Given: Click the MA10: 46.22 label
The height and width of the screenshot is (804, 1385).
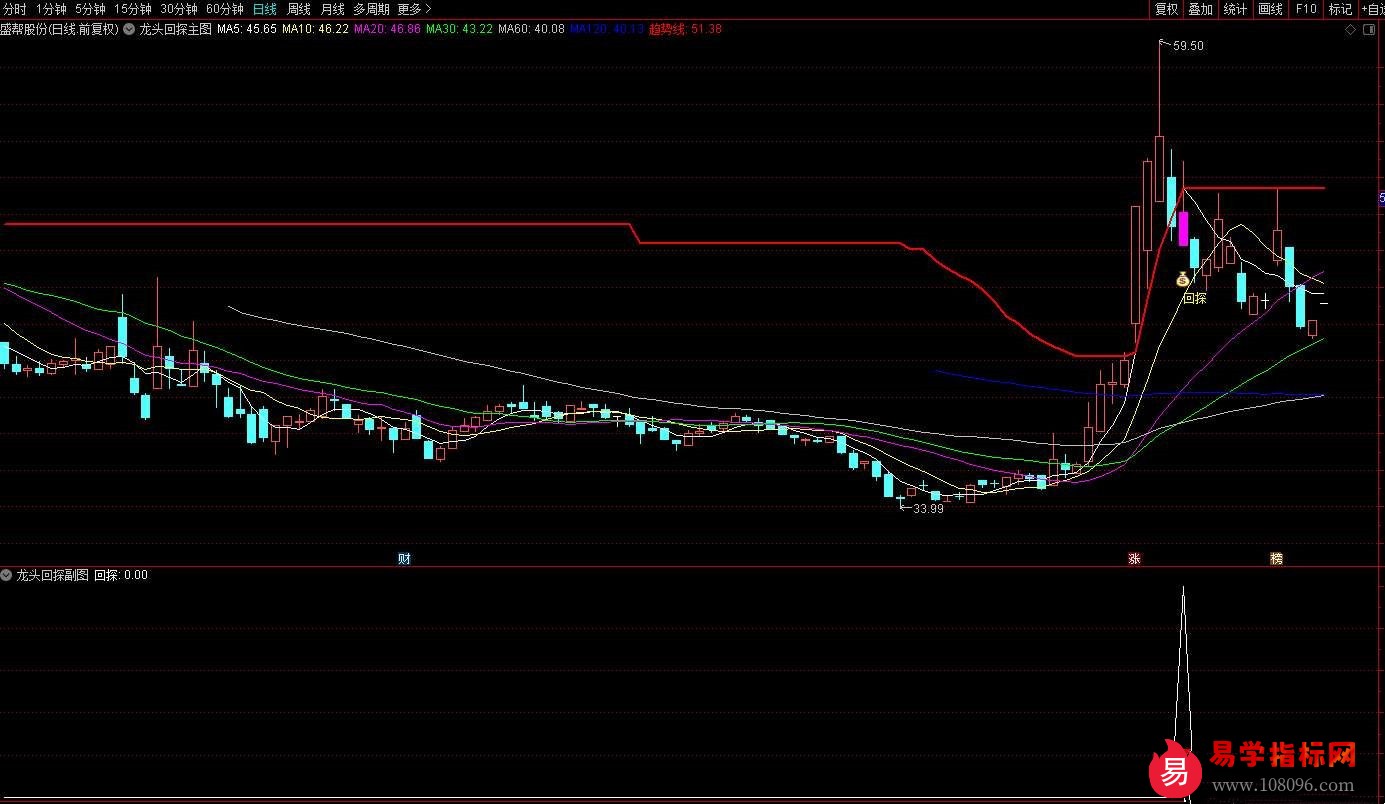Looking at the screenshot, I should 315,29.
